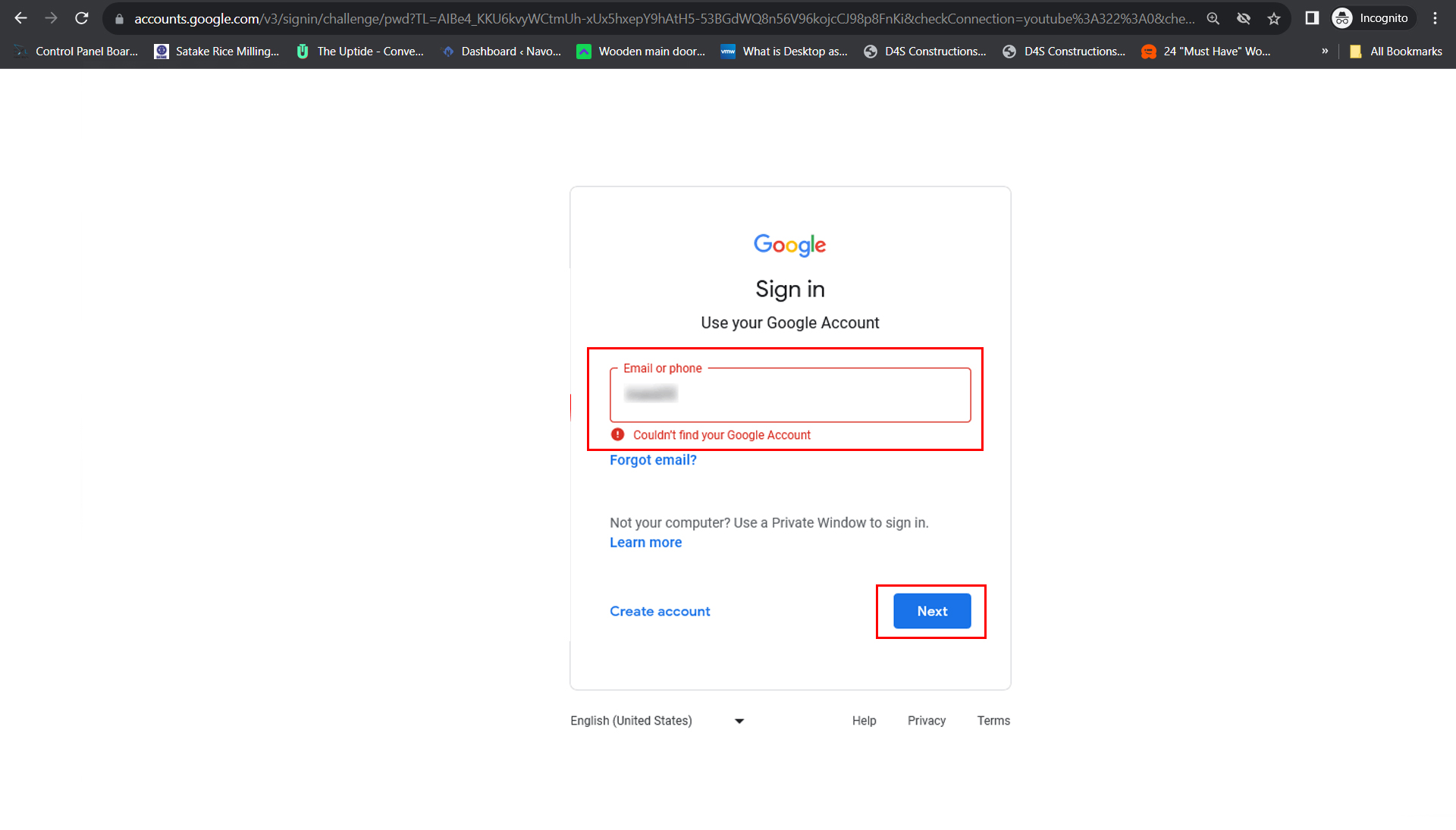This screenshot has width=1456, height=830.
Task: Click the browser back arrow
Action: 20,18
